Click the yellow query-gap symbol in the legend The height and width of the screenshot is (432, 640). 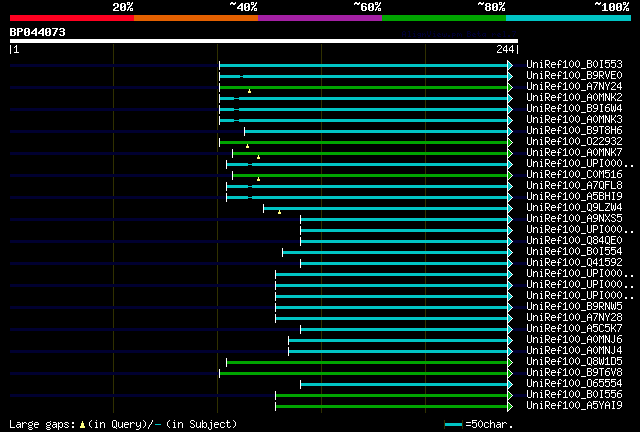coord(82,425)
